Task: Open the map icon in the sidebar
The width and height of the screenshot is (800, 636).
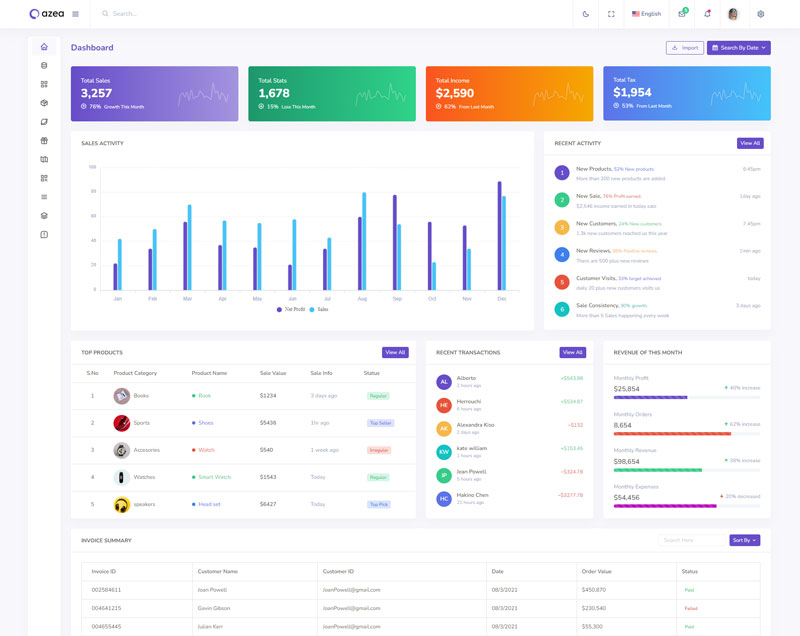Action: point(44,159)
